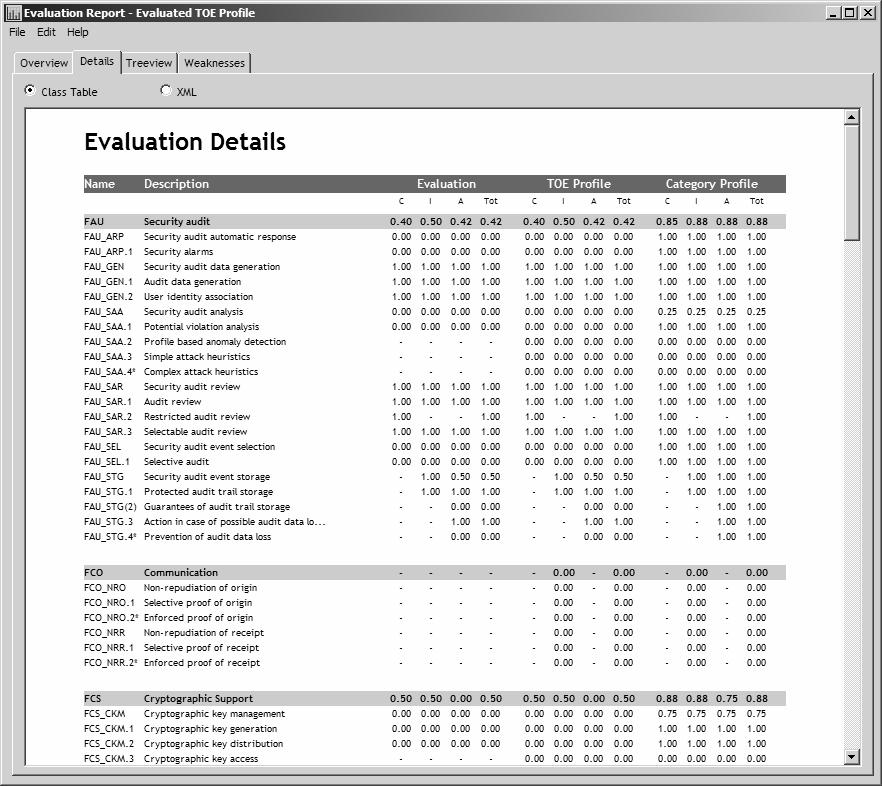Click the Evaluation Details heading

[x=185, y=142]
